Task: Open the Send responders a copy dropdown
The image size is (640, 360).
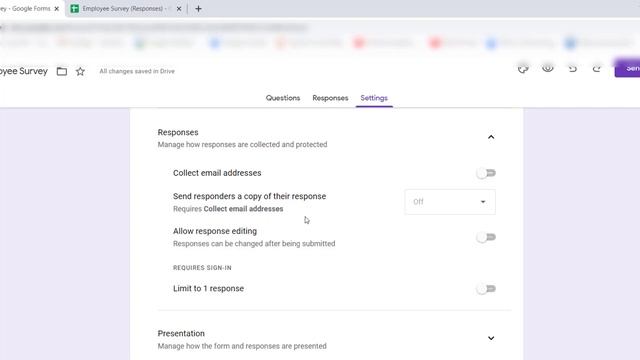Action: coord(450,202)
